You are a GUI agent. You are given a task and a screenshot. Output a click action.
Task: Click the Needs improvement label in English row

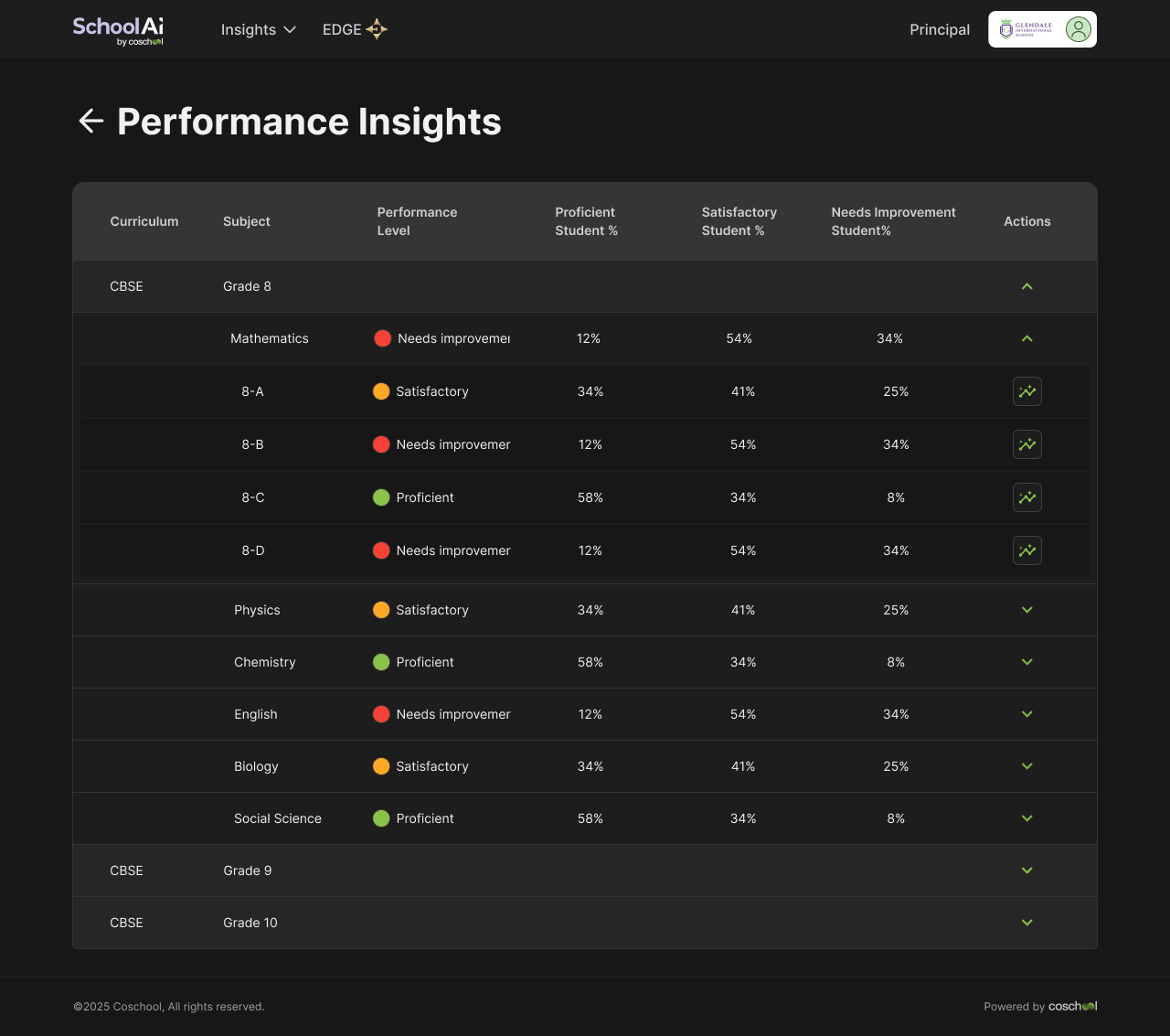(x=453, y=714)
